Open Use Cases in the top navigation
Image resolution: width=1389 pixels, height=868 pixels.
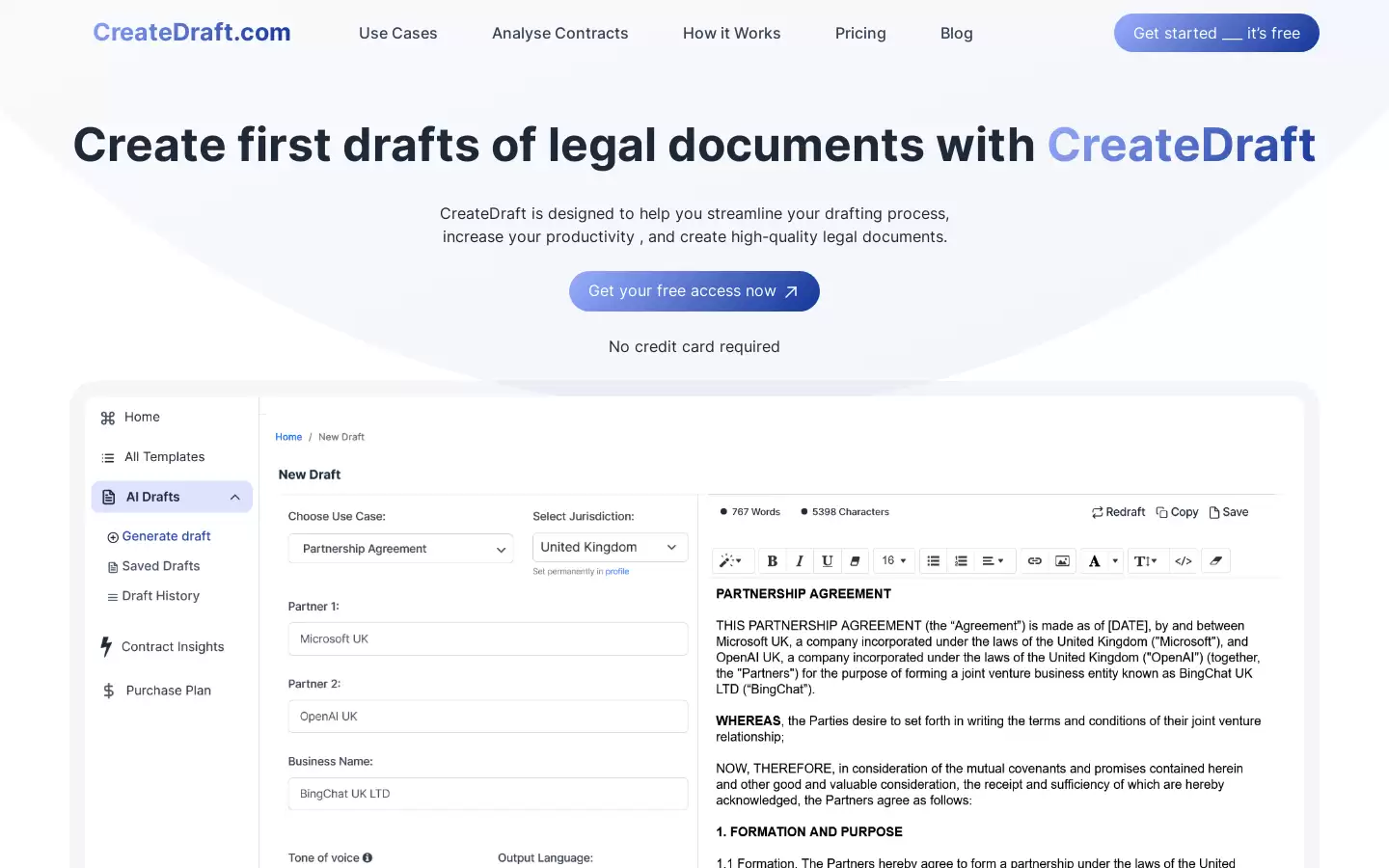coord(398,33)
